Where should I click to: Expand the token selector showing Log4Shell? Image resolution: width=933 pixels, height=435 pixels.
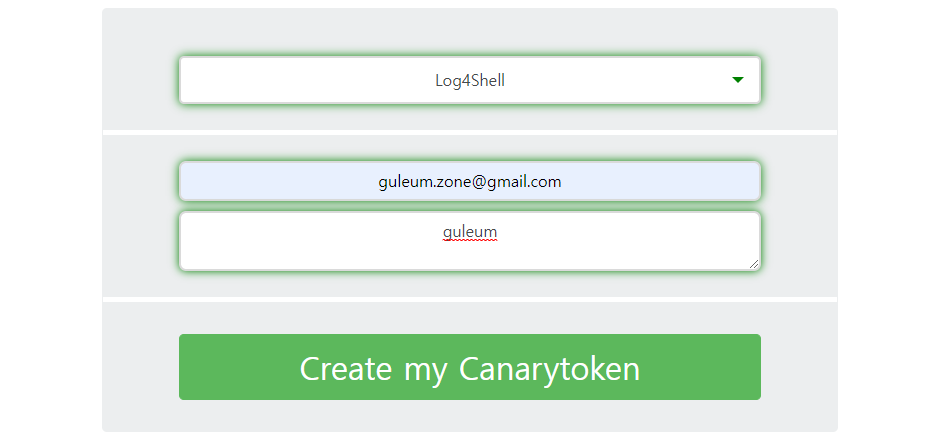(469, 80)
